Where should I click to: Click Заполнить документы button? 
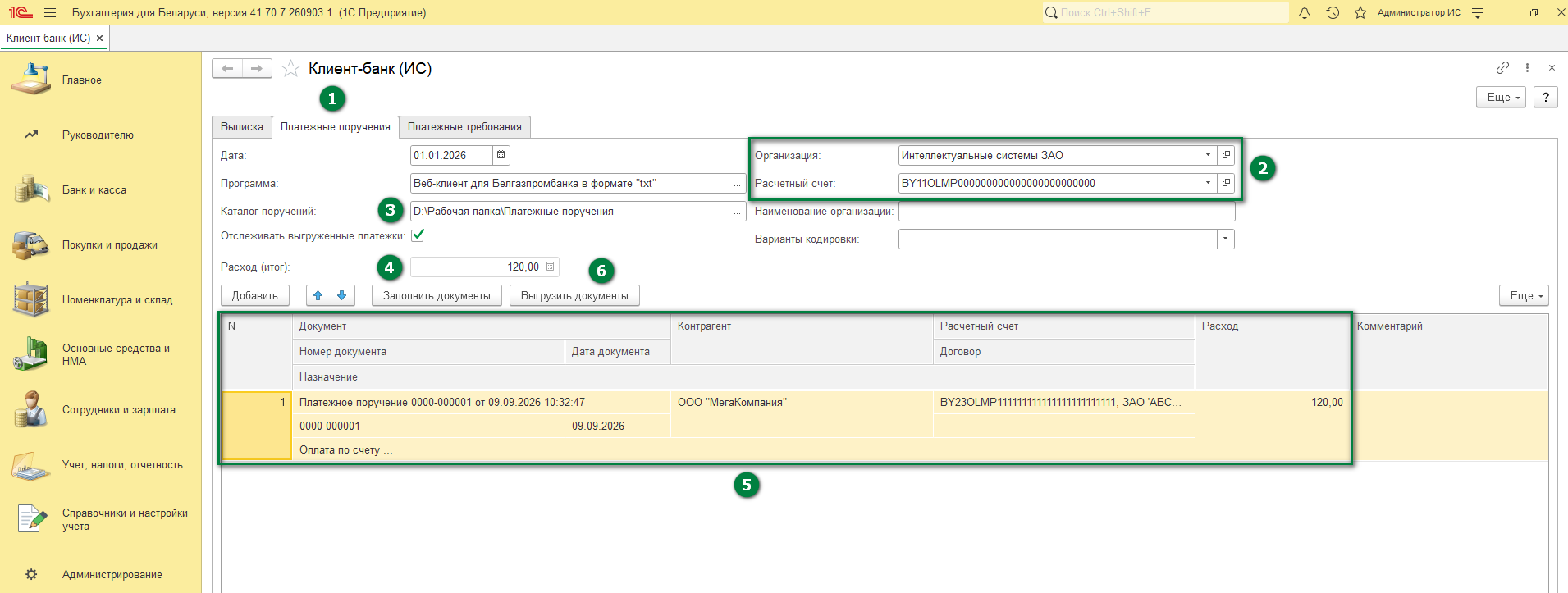(437, 295)
